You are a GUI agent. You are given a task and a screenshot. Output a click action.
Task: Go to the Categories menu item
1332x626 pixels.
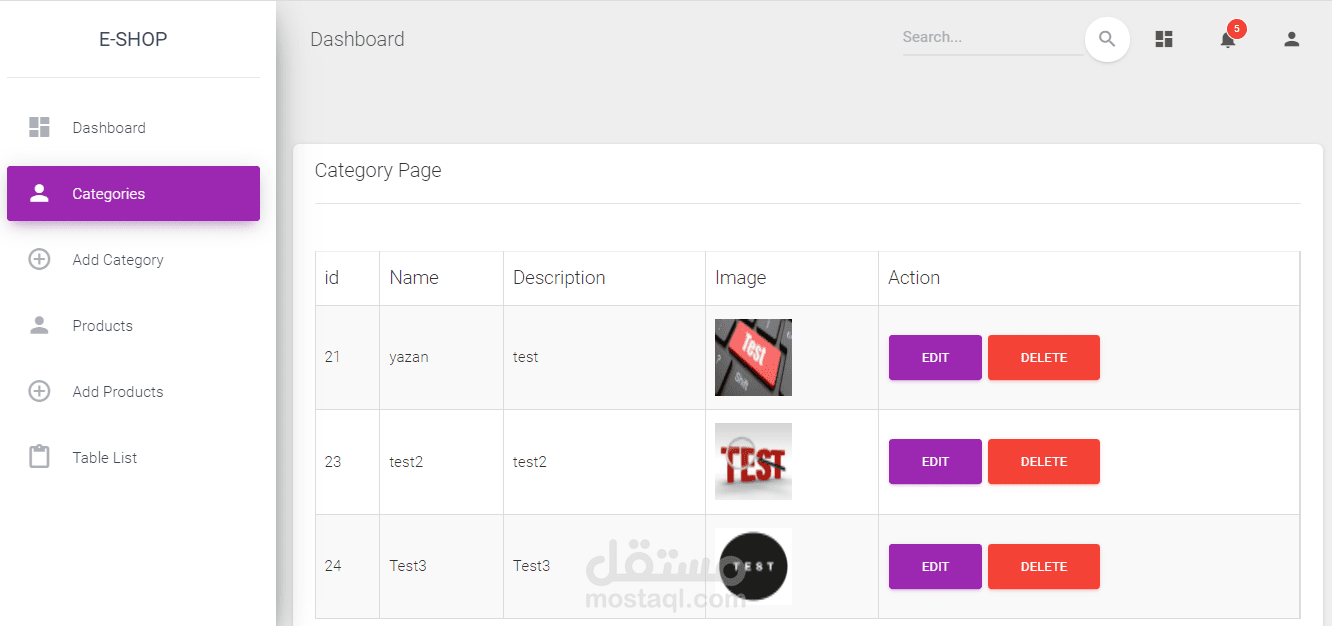[133, 194]
